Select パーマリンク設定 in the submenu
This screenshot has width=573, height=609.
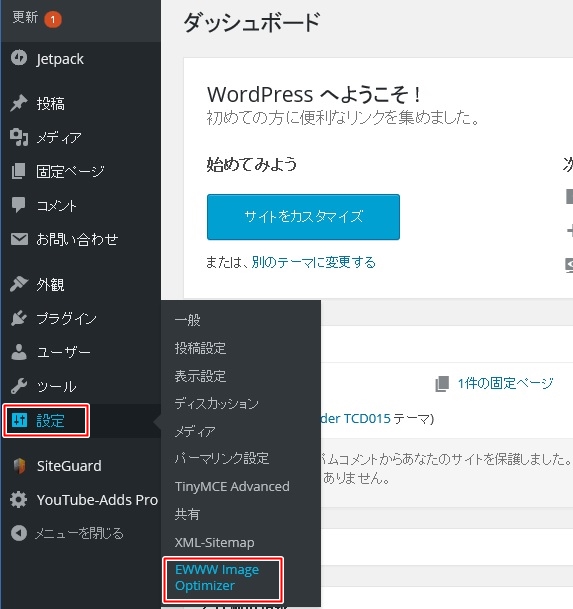(x=222, y=459)
